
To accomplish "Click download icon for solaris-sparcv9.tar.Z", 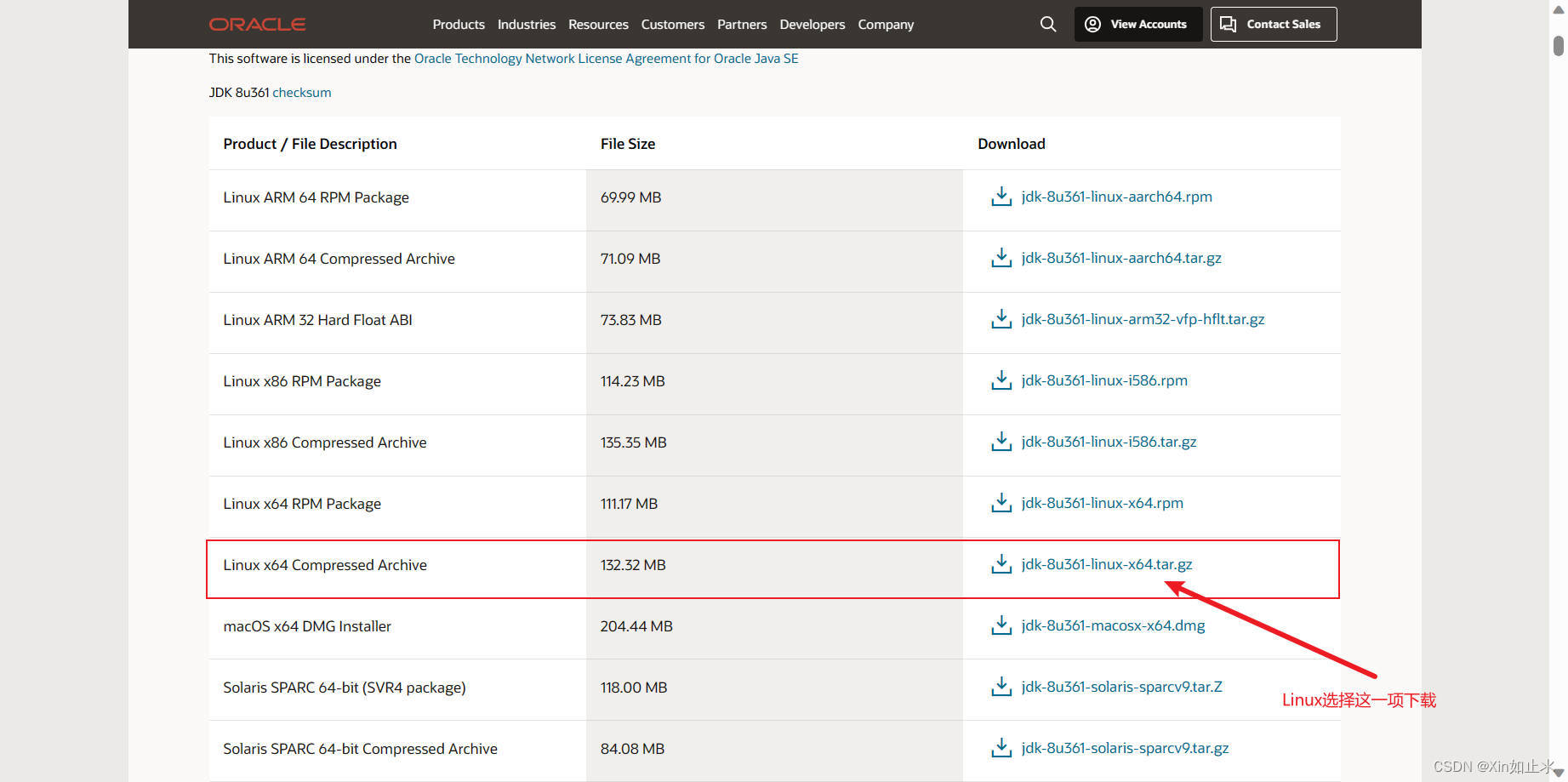I will (x=1001, y=687).
